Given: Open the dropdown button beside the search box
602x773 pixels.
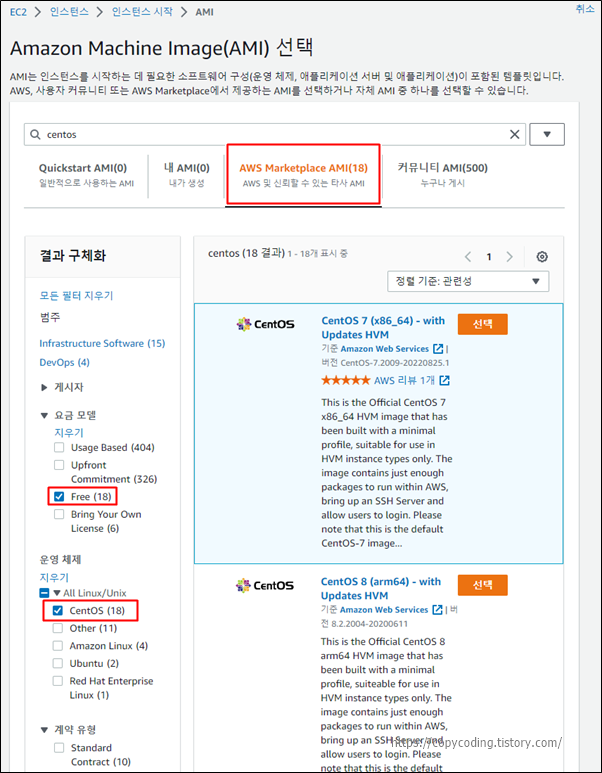Looking at the screenshot, I should (547, 135).
